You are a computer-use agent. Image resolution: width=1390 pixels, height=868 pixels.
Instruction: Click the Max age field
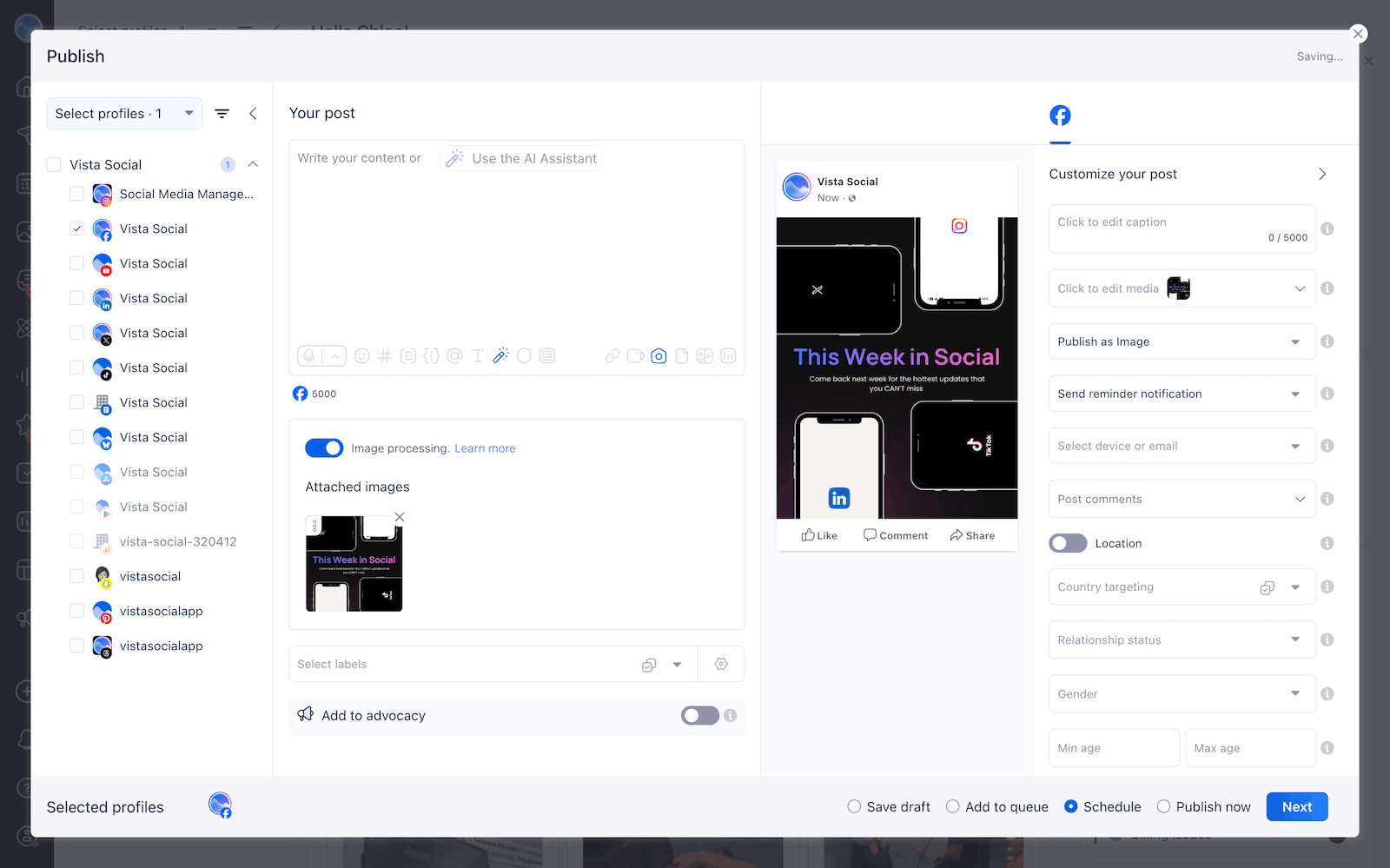pyautogui.click(x=1251, y=748)
